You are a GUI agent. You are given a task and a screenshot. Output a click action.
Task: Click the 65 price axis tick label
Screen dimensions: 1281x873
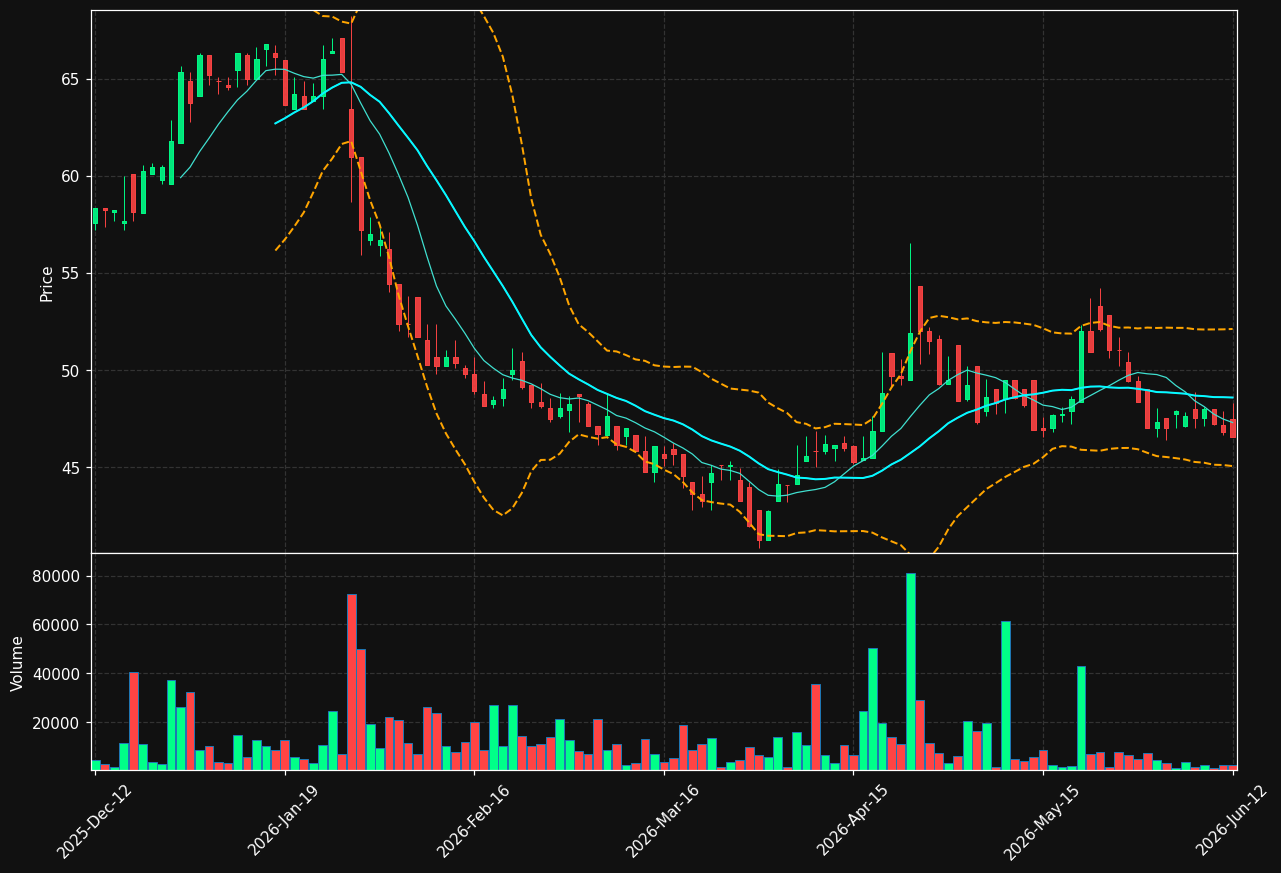tap(70, 80)
